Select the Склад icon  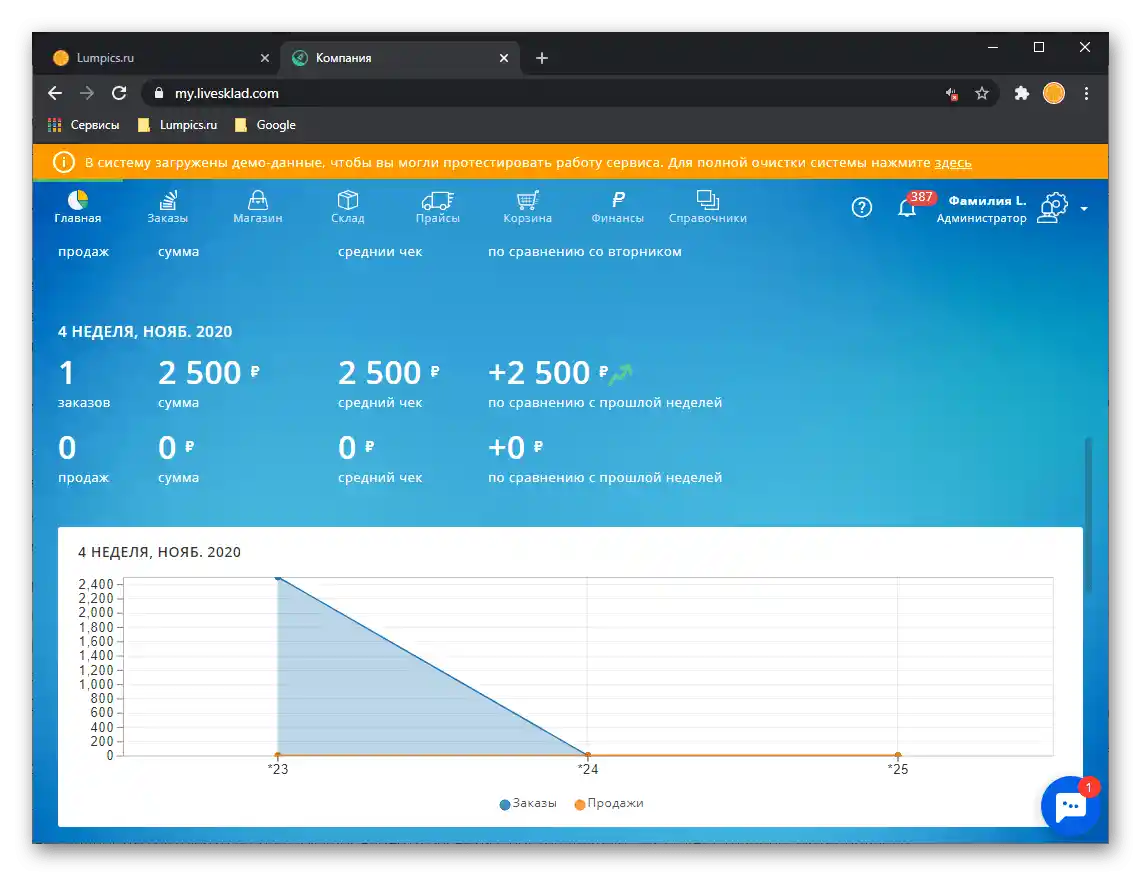tap(347, 200)
